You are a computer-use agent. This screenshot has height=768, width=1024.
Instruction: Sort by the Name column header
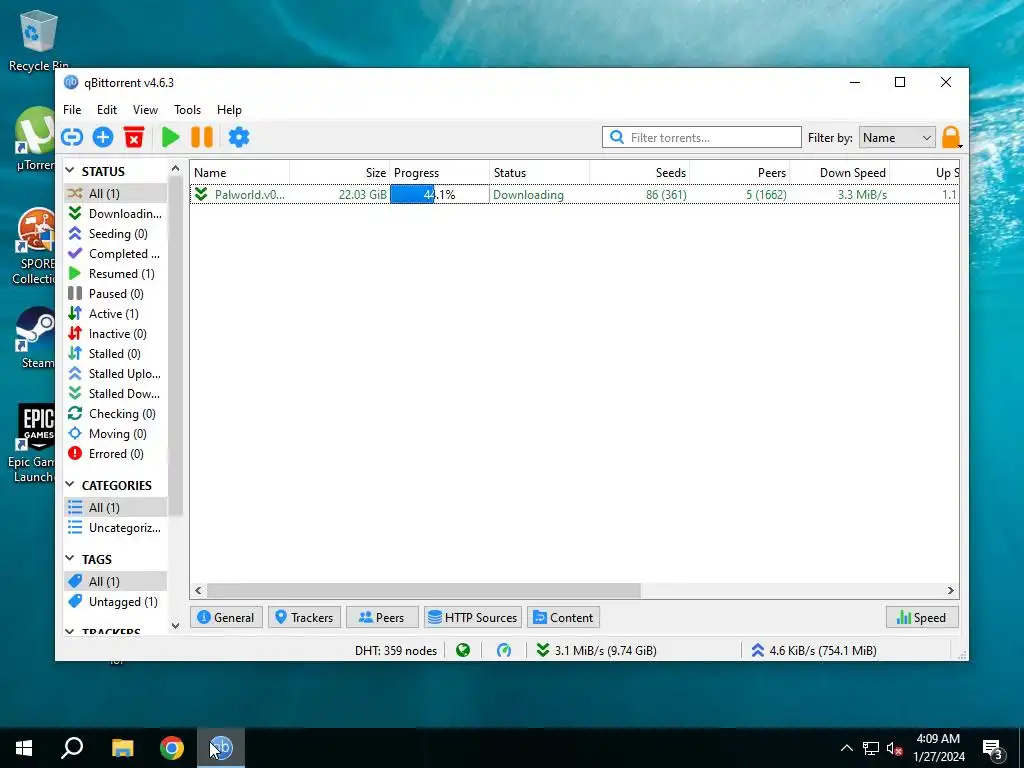tap(240, 172)
